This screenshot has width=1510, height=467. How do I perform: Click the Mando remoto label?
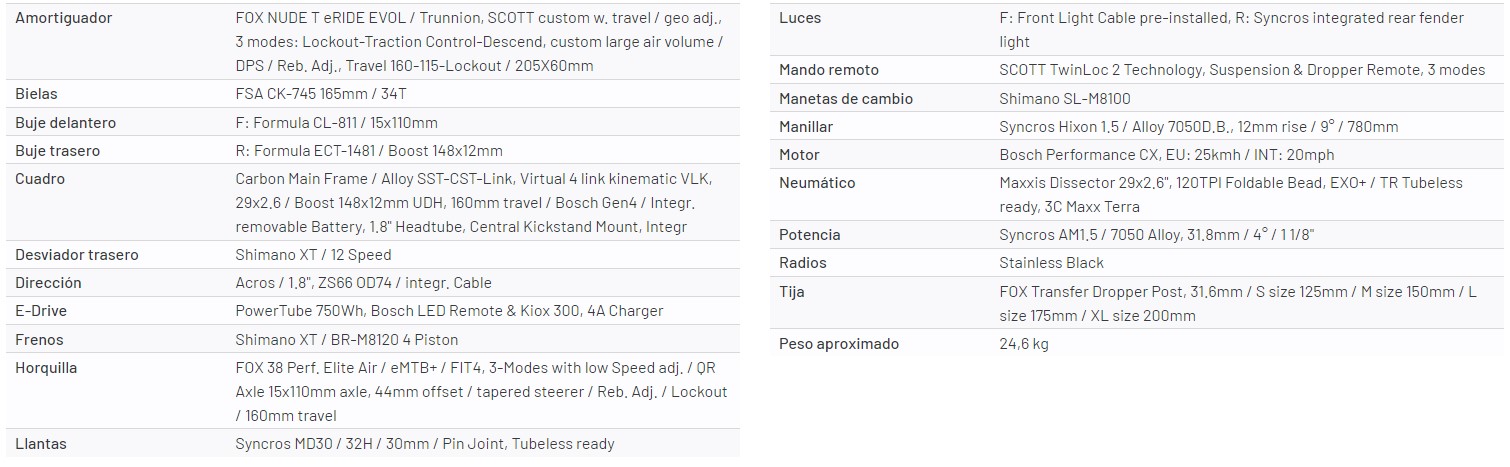tap(829, 70)
